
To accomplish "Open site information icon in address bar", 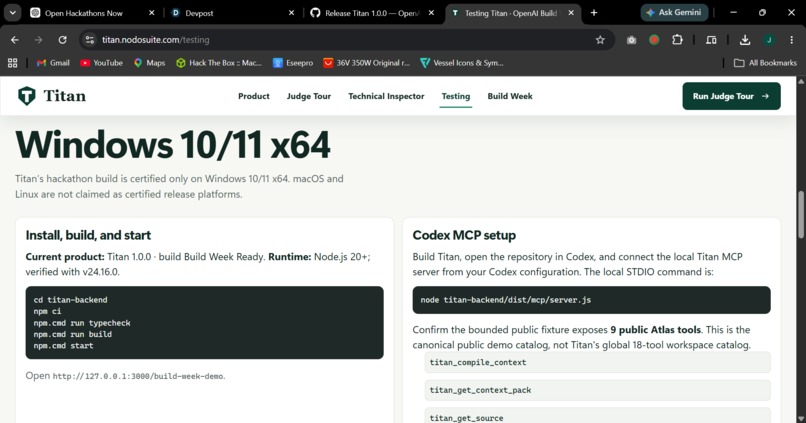I will click(90, 40).
